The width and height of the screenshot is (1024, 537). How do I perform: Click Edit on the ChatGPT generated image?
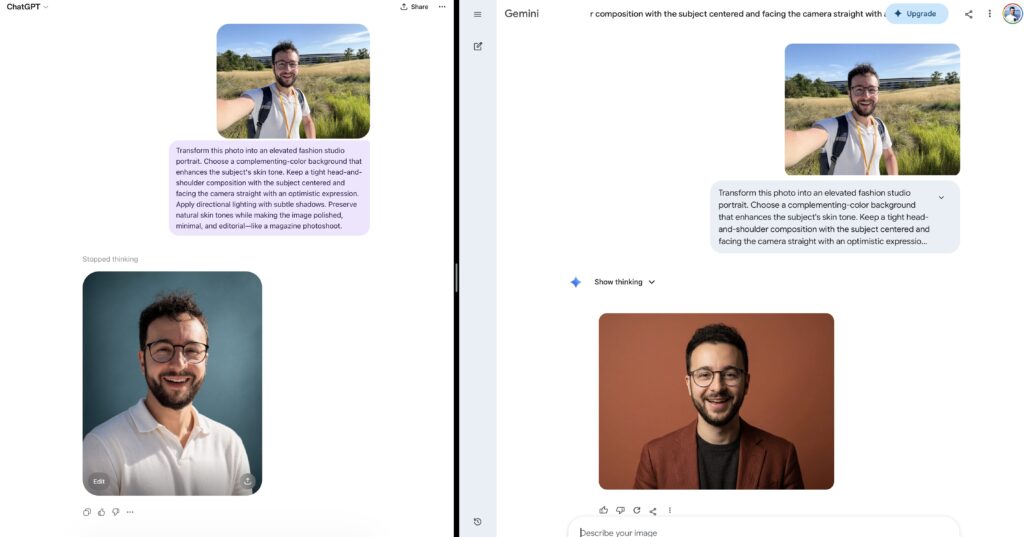99,481
